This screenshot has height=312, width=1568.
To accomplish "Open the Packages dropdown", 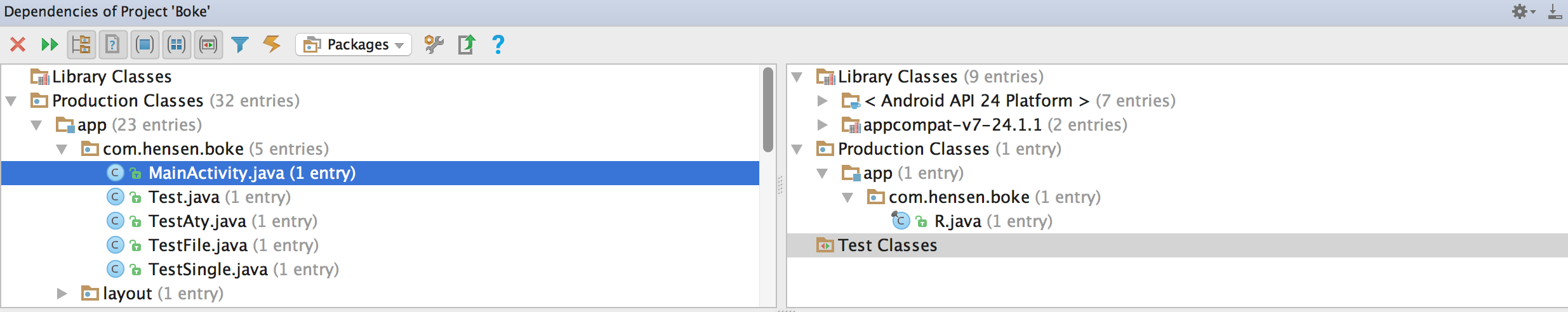I will pyautogui.click(x=354, y=44).
